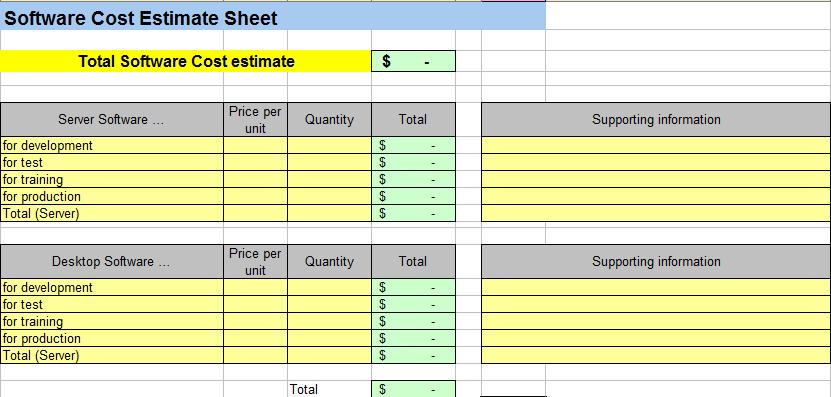Click Price per unit cell for Server production

click(x=255, y=196)
